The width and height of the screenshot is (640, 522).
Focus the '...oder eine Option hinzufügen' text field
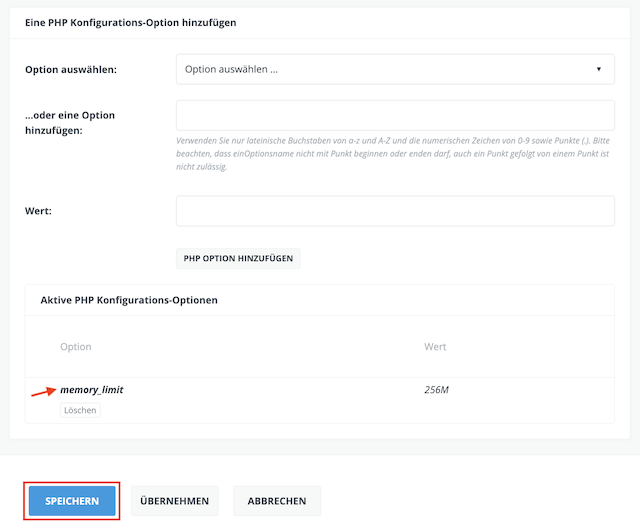[395, 116]
